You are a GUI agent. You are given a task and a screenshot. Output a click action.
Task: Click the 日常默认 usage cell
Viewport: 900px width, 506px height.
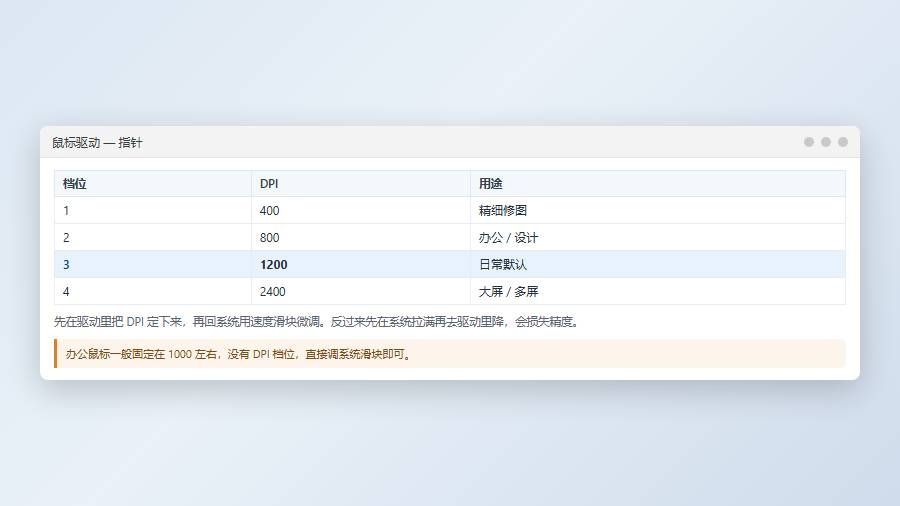658,264
